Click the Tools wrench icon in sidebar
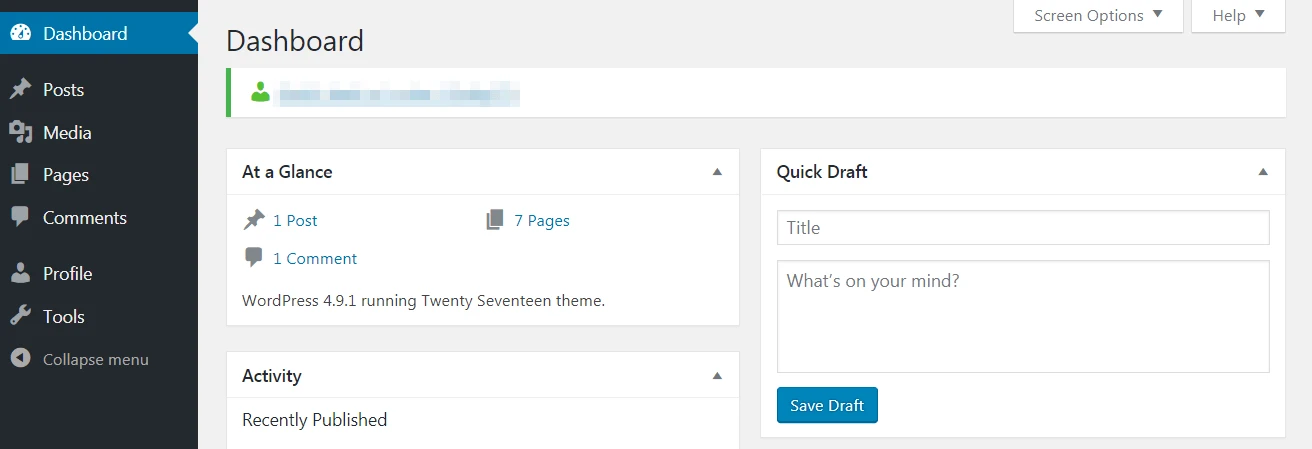Screen dimensions: 1312x449 coord(20,317)
